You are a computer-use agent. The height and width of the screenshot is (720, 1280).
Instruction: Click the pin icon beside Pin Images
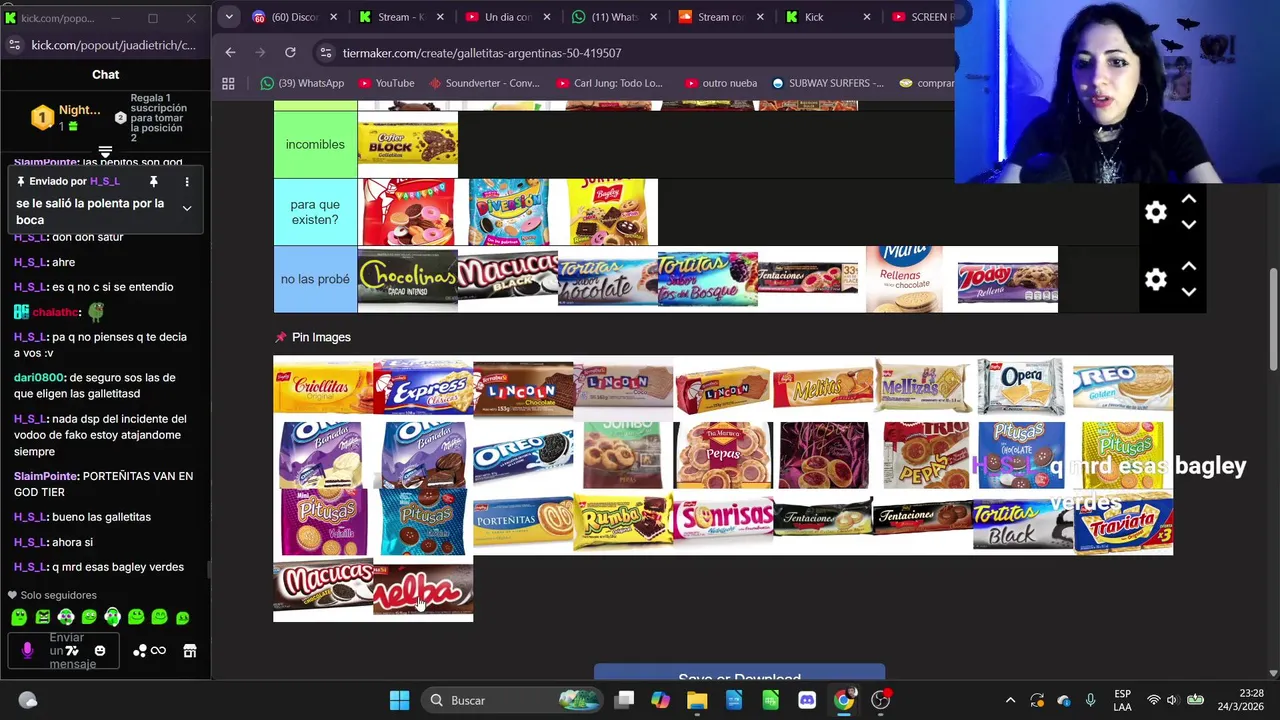[x=280, y=337]
